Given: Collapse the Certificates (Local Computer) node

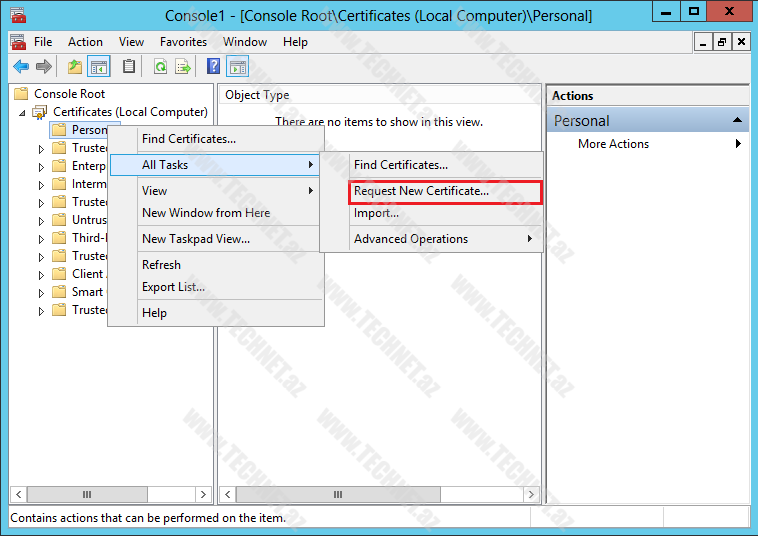Looking at the screenshot, I should [x=23, y=113].
